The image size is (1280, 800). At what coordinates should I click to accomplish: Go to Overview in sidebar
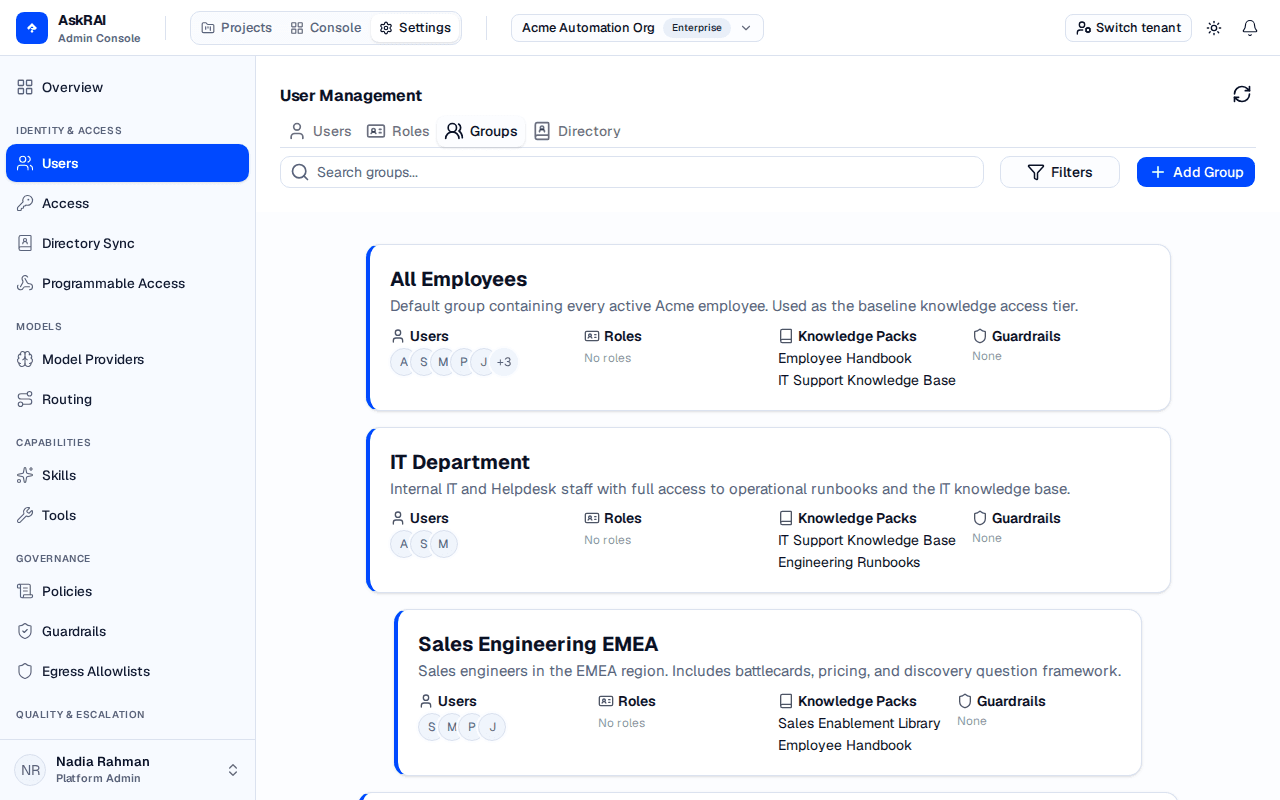click(x=127, y=87)
